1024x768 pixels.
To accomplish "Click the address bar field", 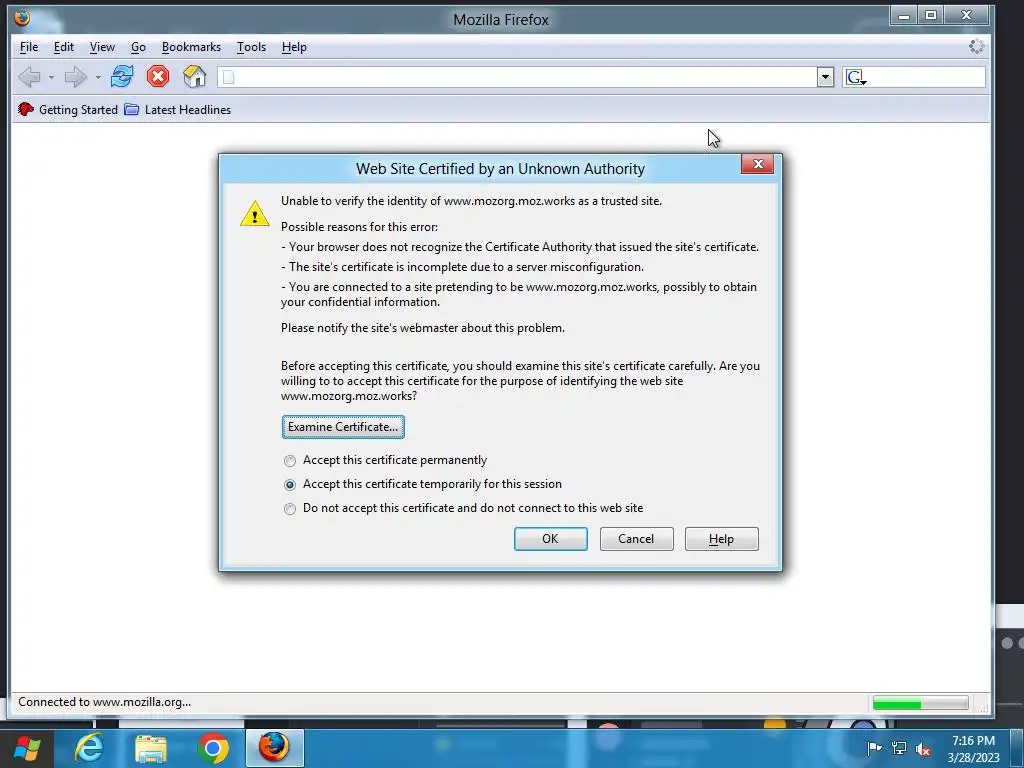I will pos(517,77).
